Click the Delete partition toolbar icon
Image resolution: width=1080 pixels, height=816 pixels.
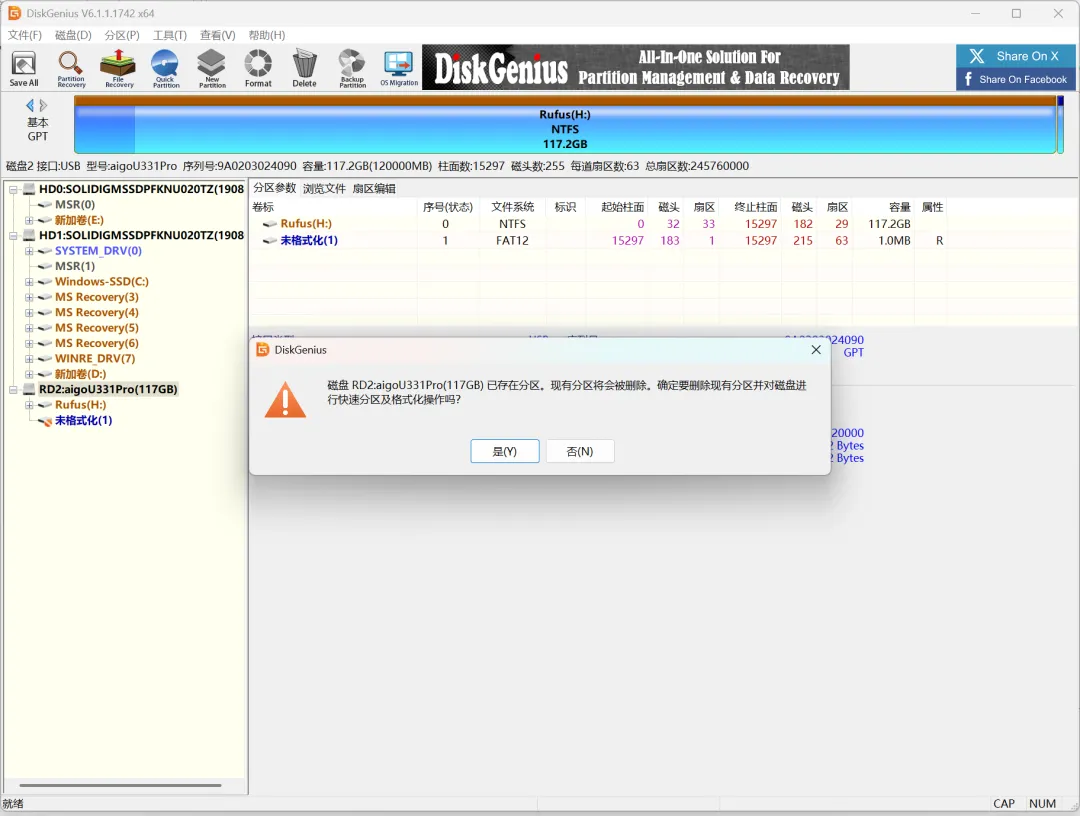304,69
